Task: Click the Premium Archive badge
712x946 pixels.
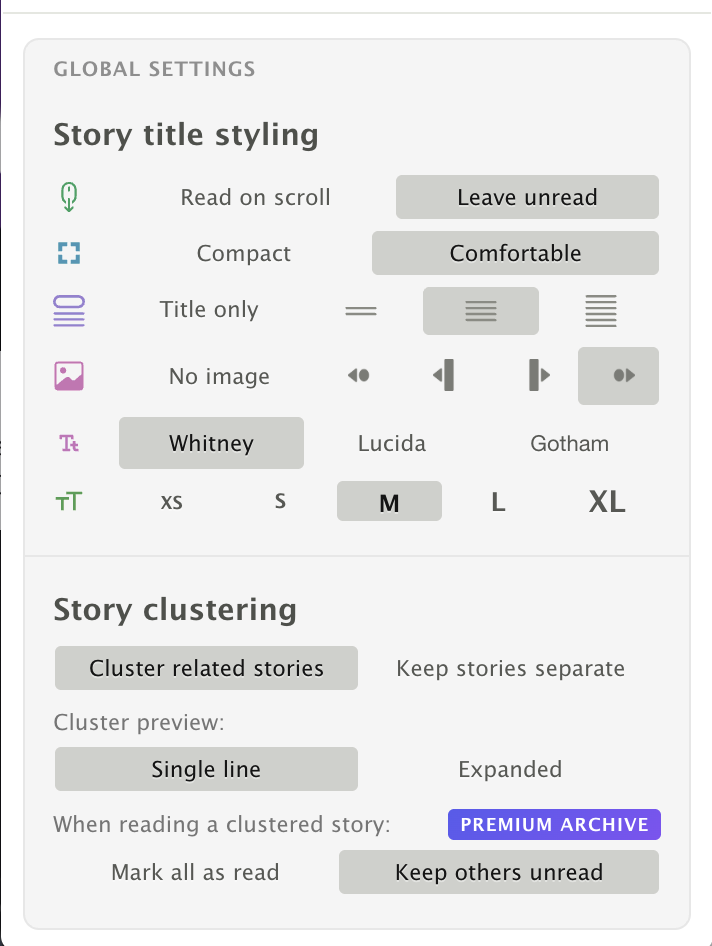Action: tap(554, 825)
